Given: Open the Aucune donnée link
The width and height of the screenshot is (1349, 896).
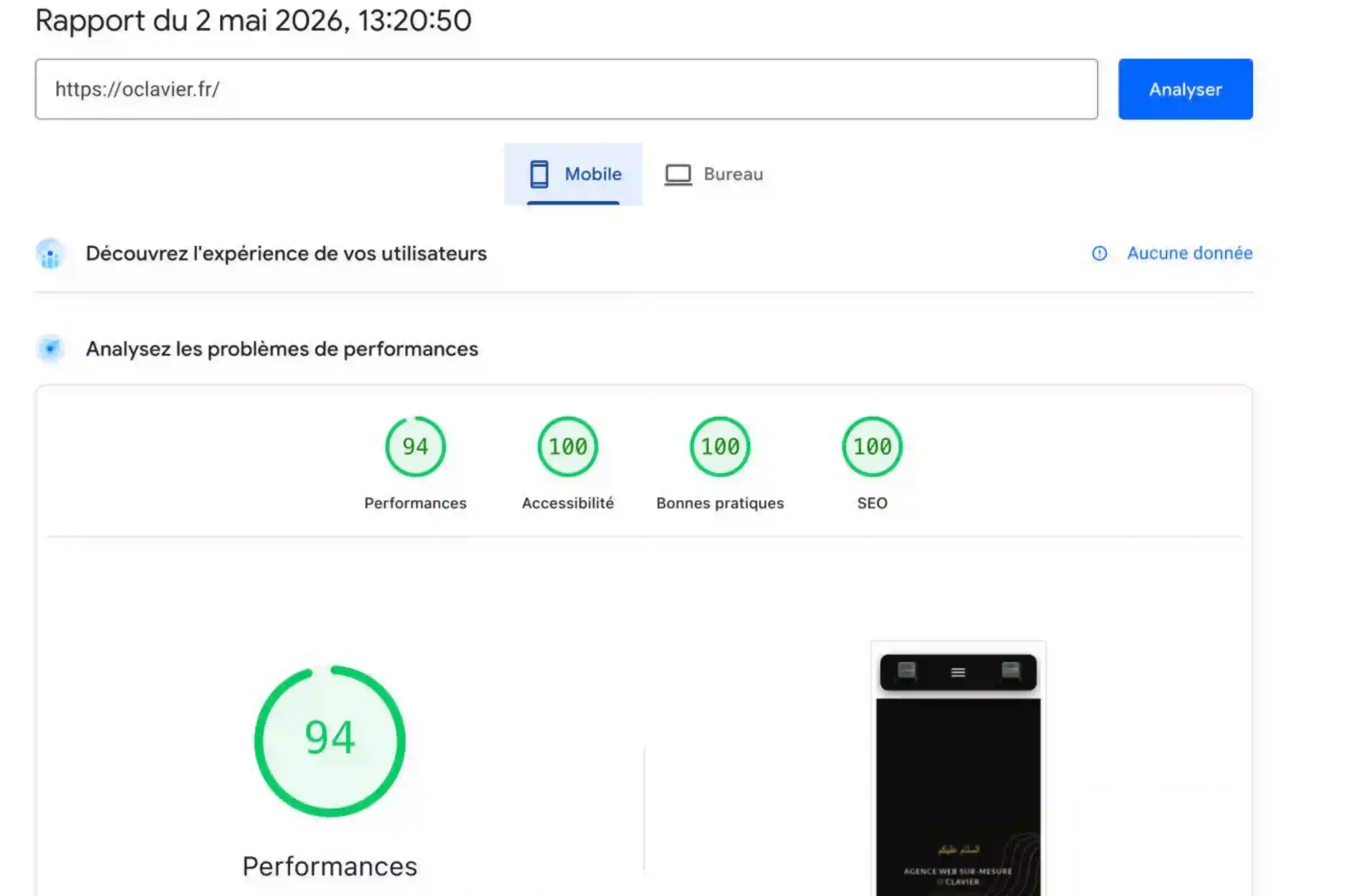Looking at the screenshot, I should 1190,253.
